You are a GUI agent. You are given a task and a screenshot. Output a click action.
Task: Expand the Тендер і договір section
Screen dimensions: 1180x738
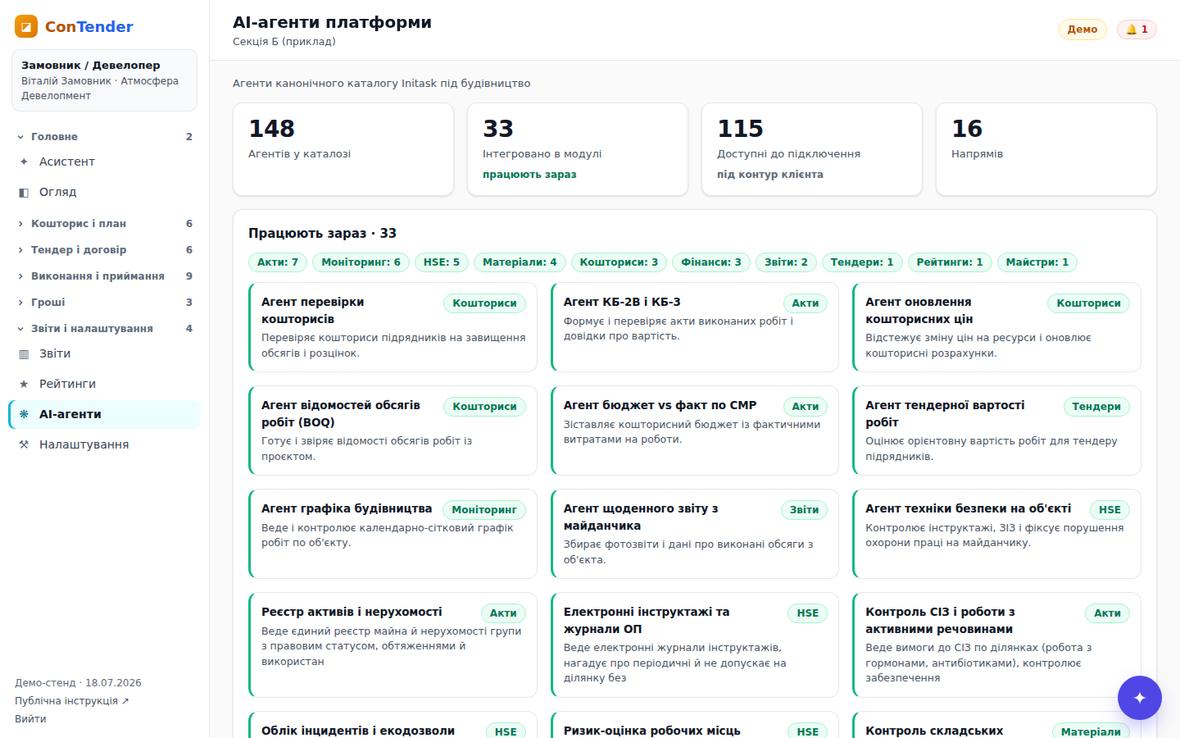105,250
